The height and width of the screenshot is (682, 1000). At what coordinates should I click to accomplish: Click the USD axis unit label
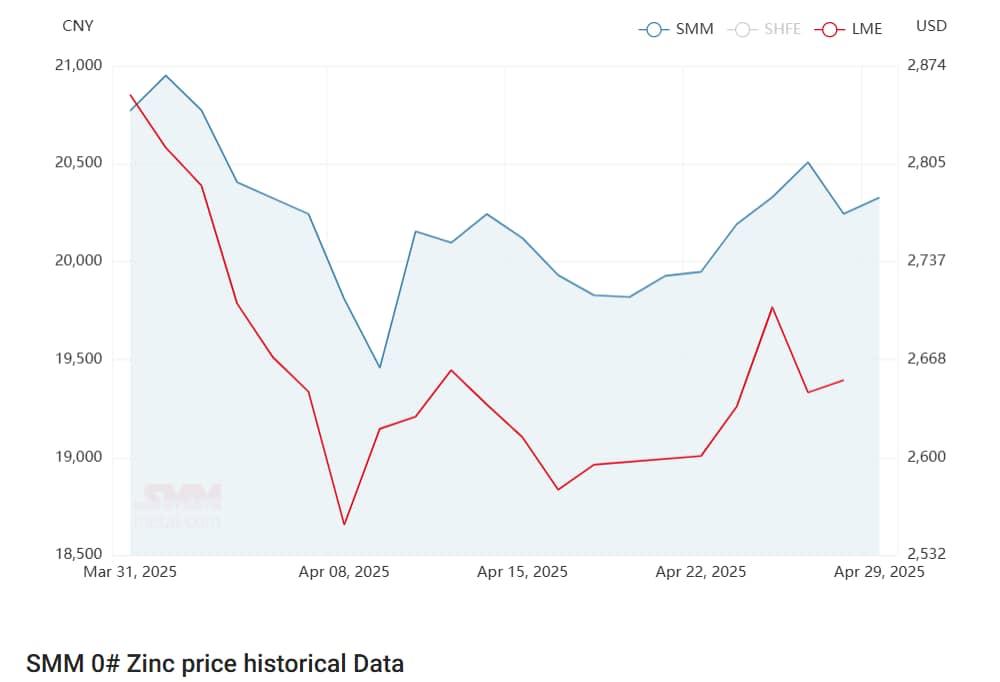pos(931,26)
